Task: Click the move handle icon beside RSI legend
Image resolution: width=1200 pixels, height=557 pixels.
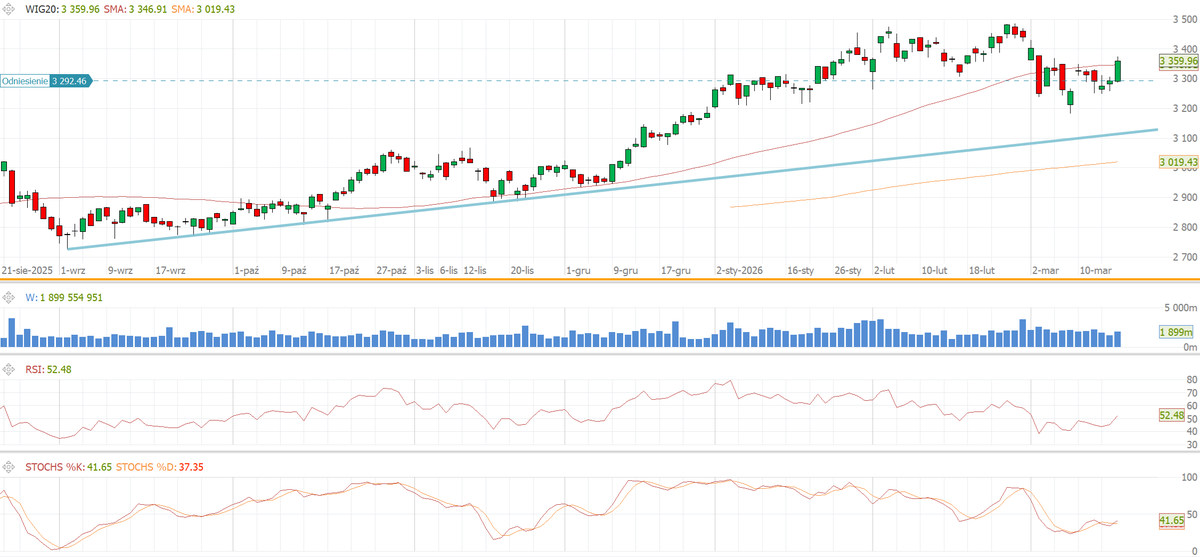Action: (x=8, y=369)
